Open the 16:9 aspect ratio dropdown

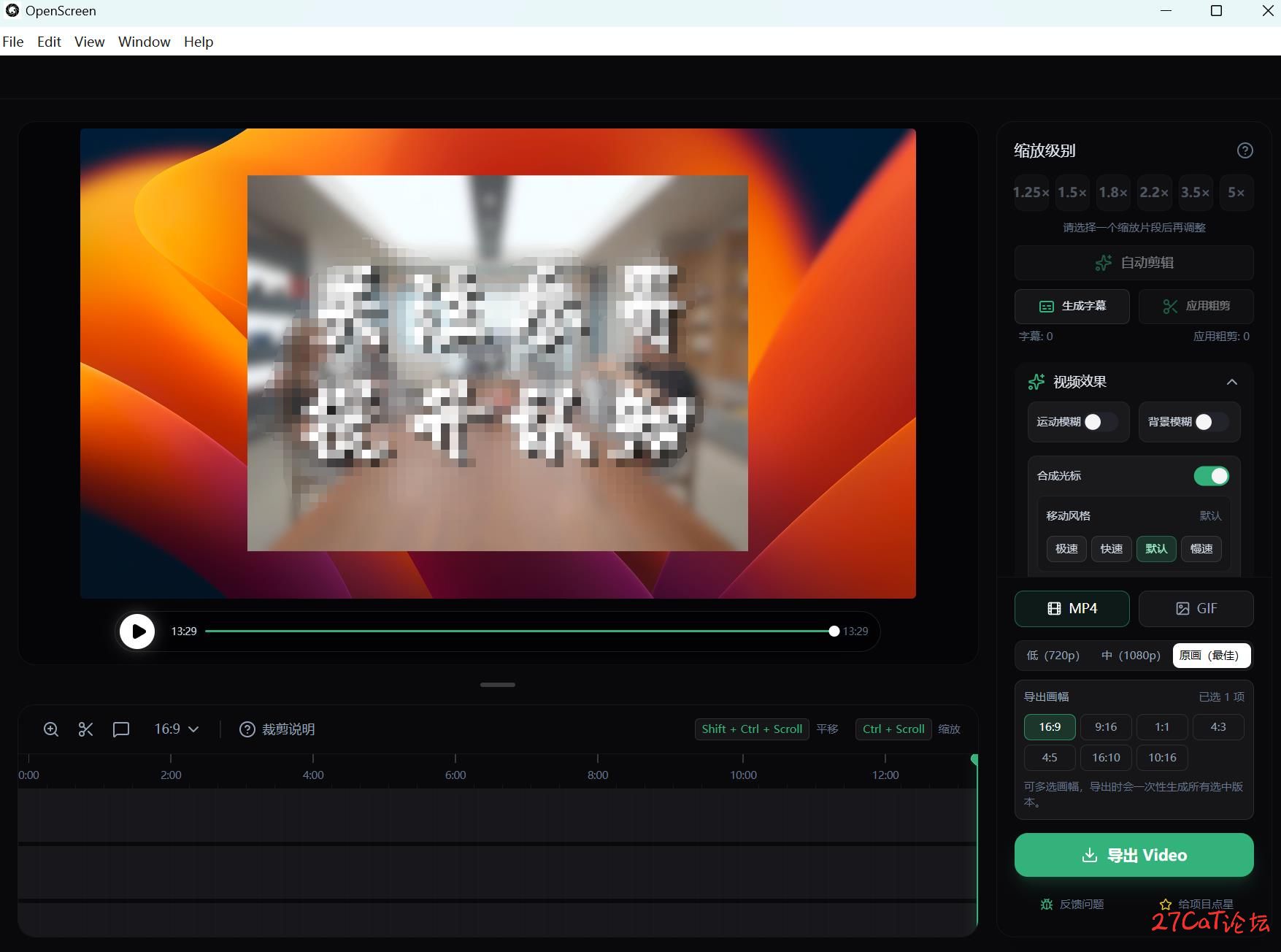176,729
